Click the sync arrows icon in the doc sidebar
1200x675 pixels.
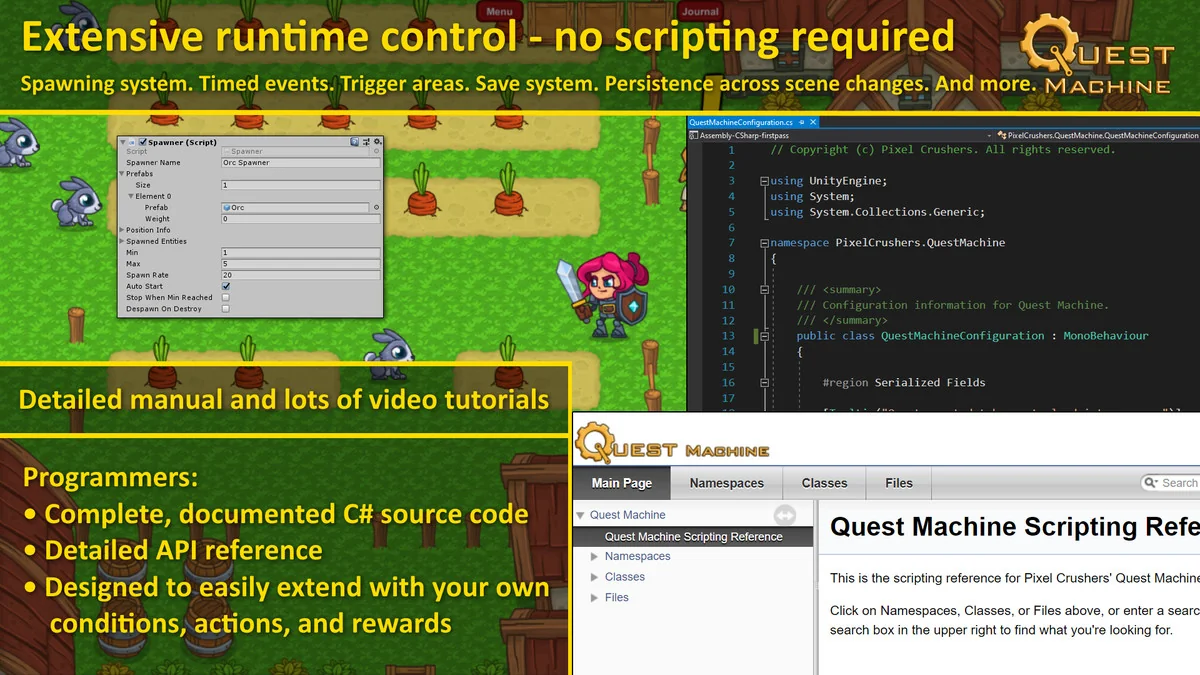pyautogui.click(x=786, y=514)
